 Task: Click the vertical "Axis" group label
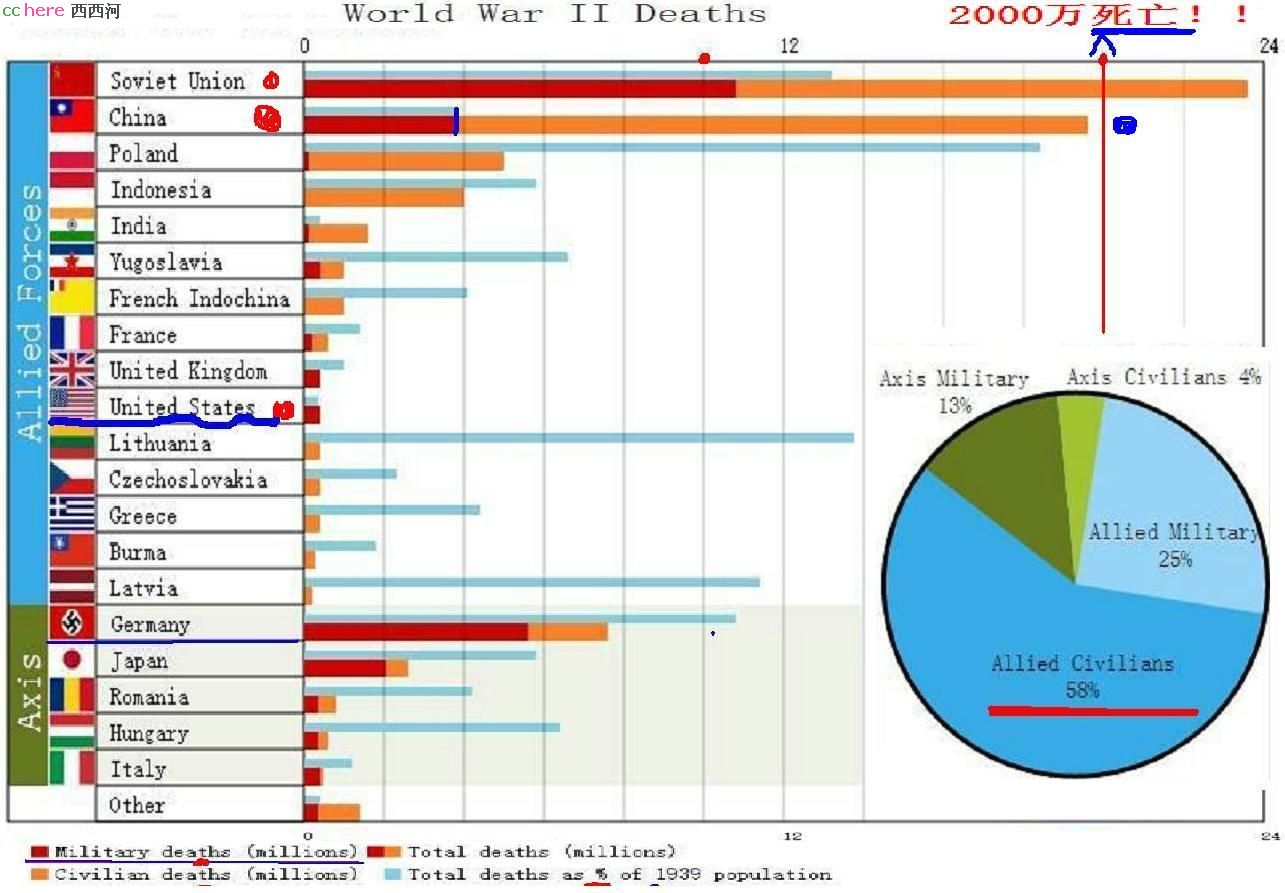tap(30, 692)
